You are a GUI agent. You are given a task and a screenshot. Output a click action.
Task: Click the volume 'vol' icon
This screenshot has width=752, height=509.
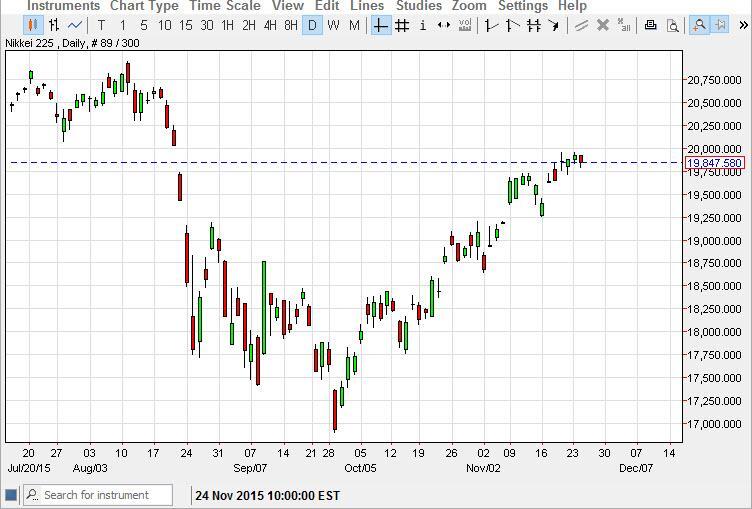point(466,25)
